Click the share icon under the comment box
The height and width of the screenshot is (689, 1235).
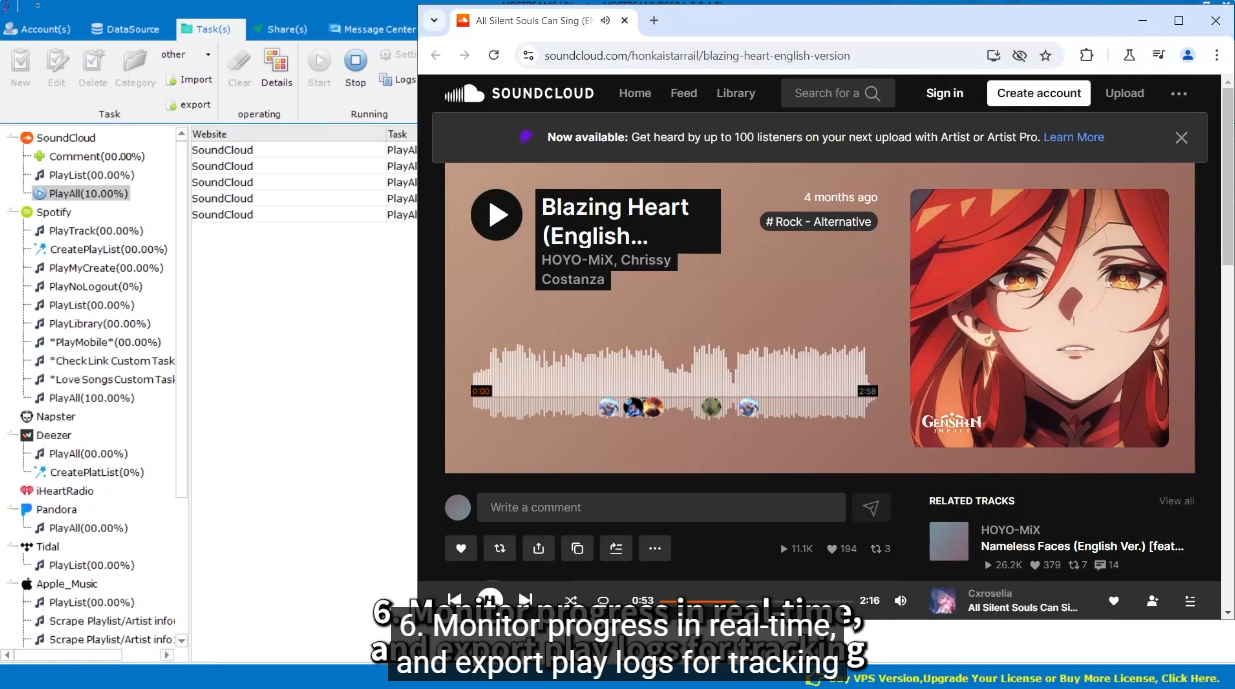tap(539, 548)
